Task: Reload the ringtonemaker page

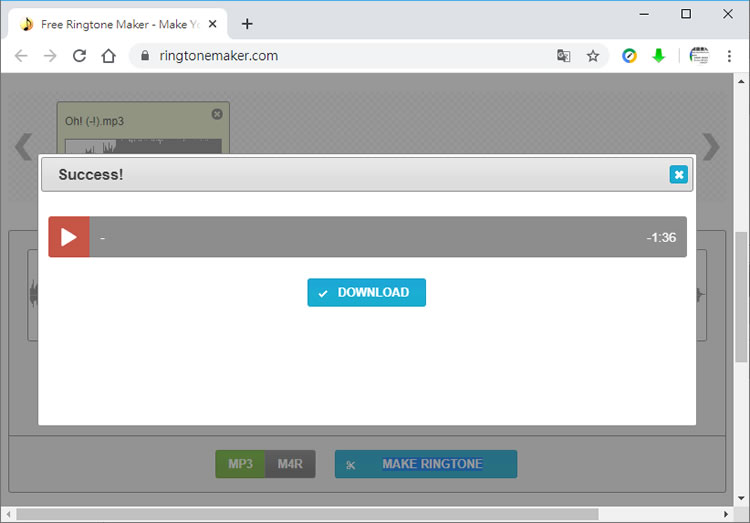Action: click(79, 56)
